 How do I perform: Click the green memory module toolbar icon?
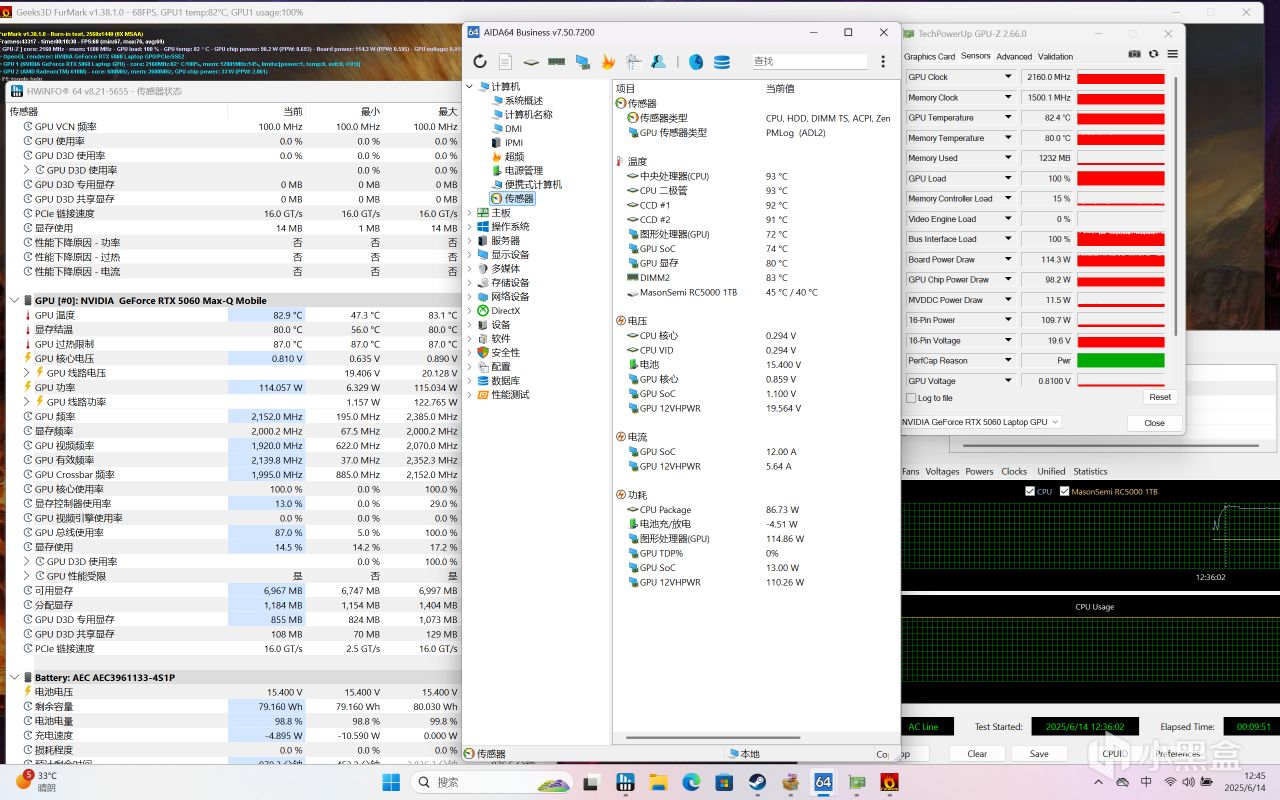557,62
